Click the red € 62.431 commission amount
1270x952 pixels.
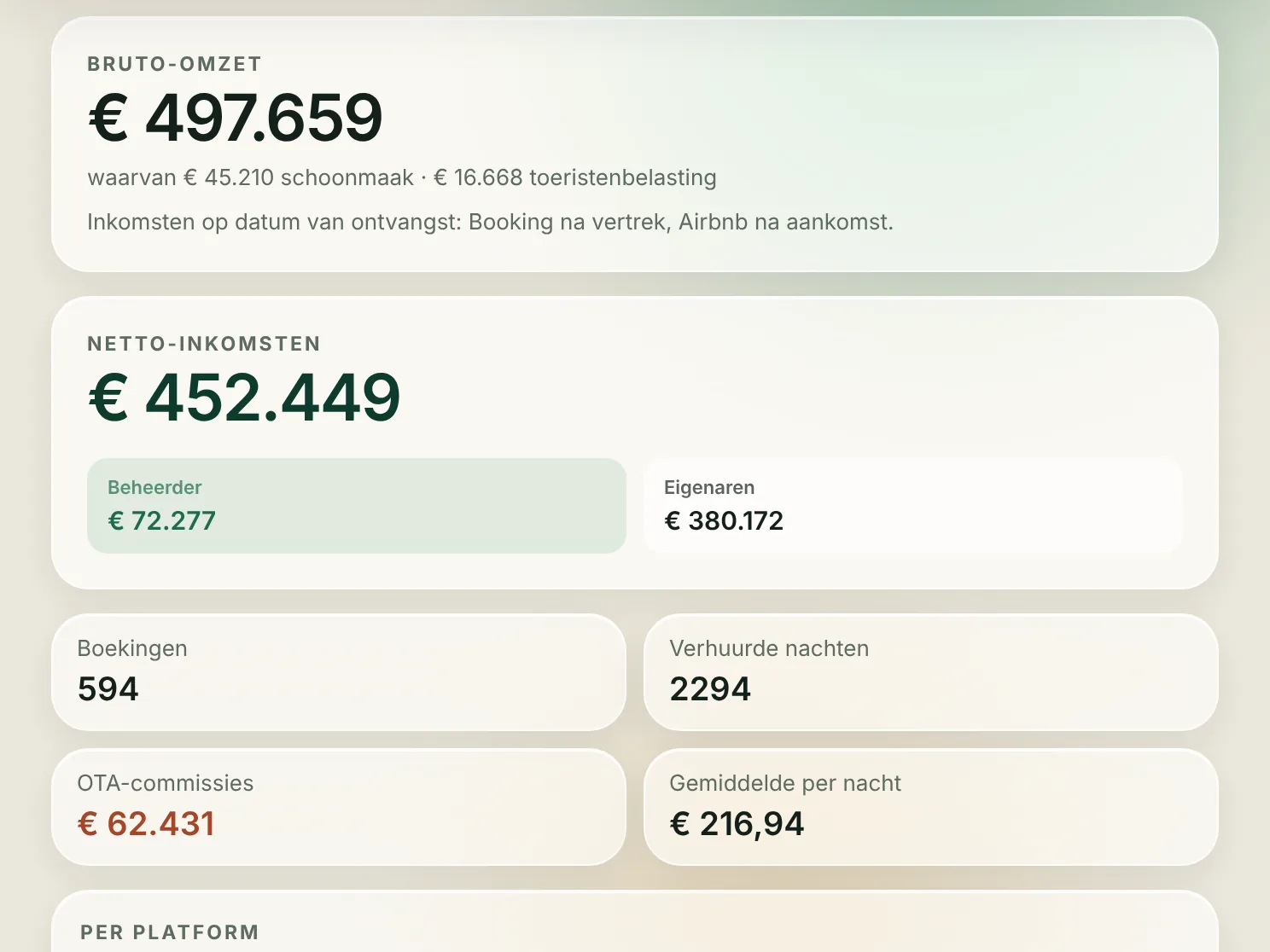pyautogui.click(x=146, y=824)
